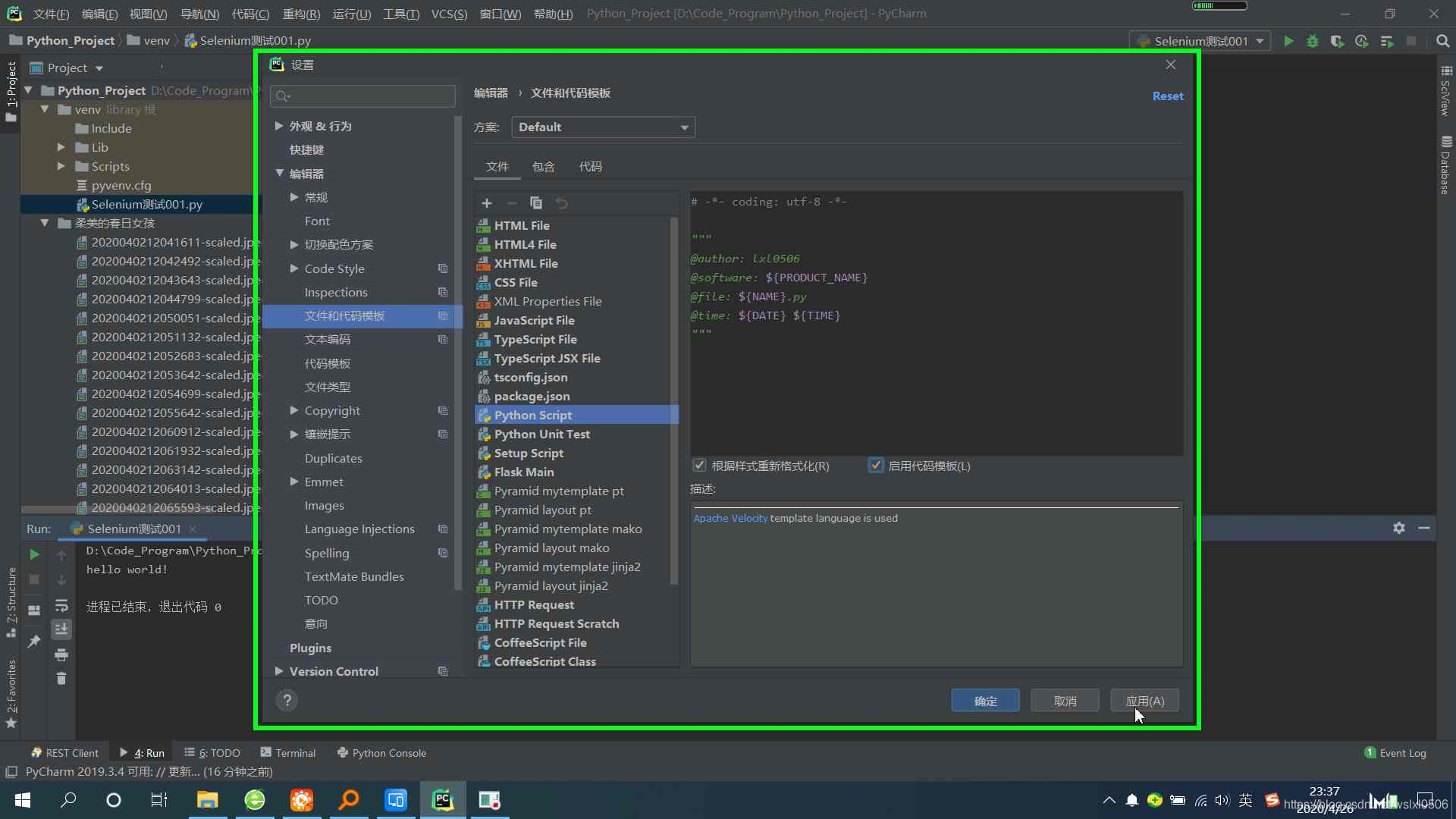Open PyCharm from the Windows taskbar
1456x819 pixels.
pyautogui.click(x=443, y=800)
